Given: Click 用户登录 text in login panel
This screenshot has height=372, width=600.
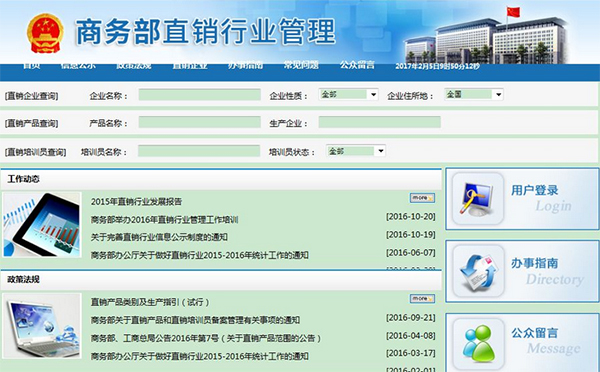Looking at the screenshot, I should (535, 190).
